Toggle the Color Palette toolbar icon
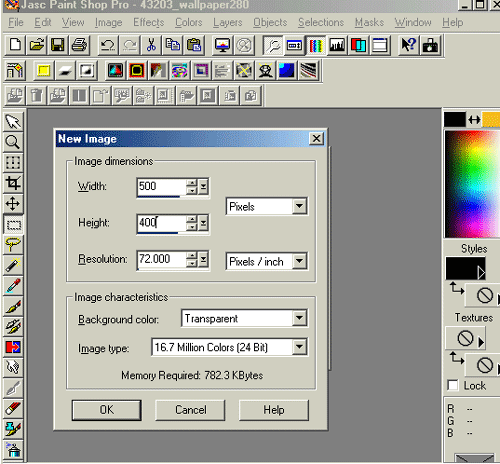Image resolution: width=500 pixels, height=464 pixels. click(x=315, y=45)
